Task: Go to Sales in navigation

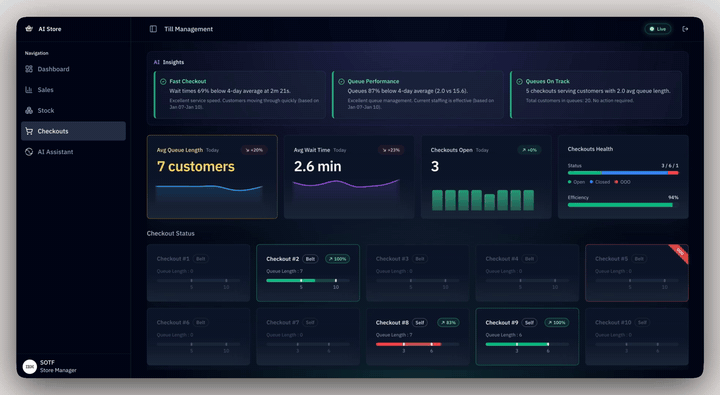Action: click(x=73, y=90)
